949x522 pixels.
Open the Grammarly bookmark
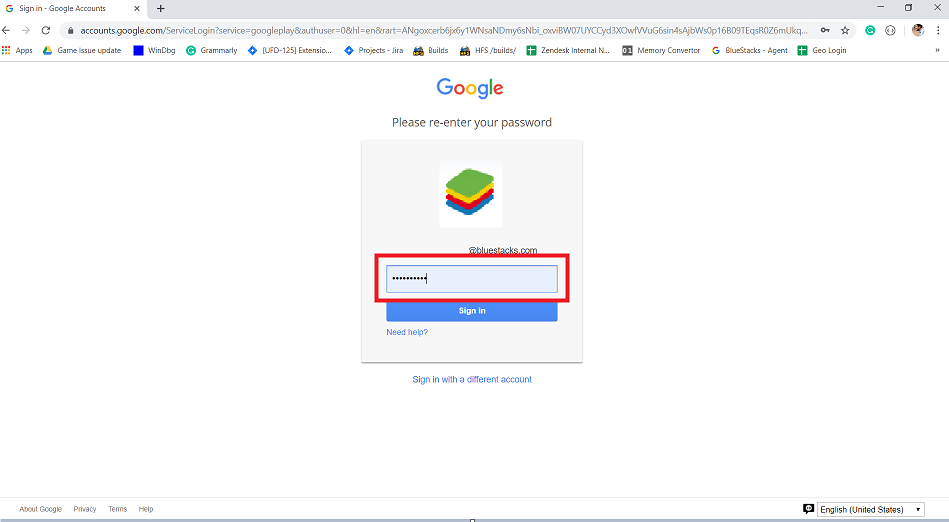pyautogui.click(x=212, y=50)
